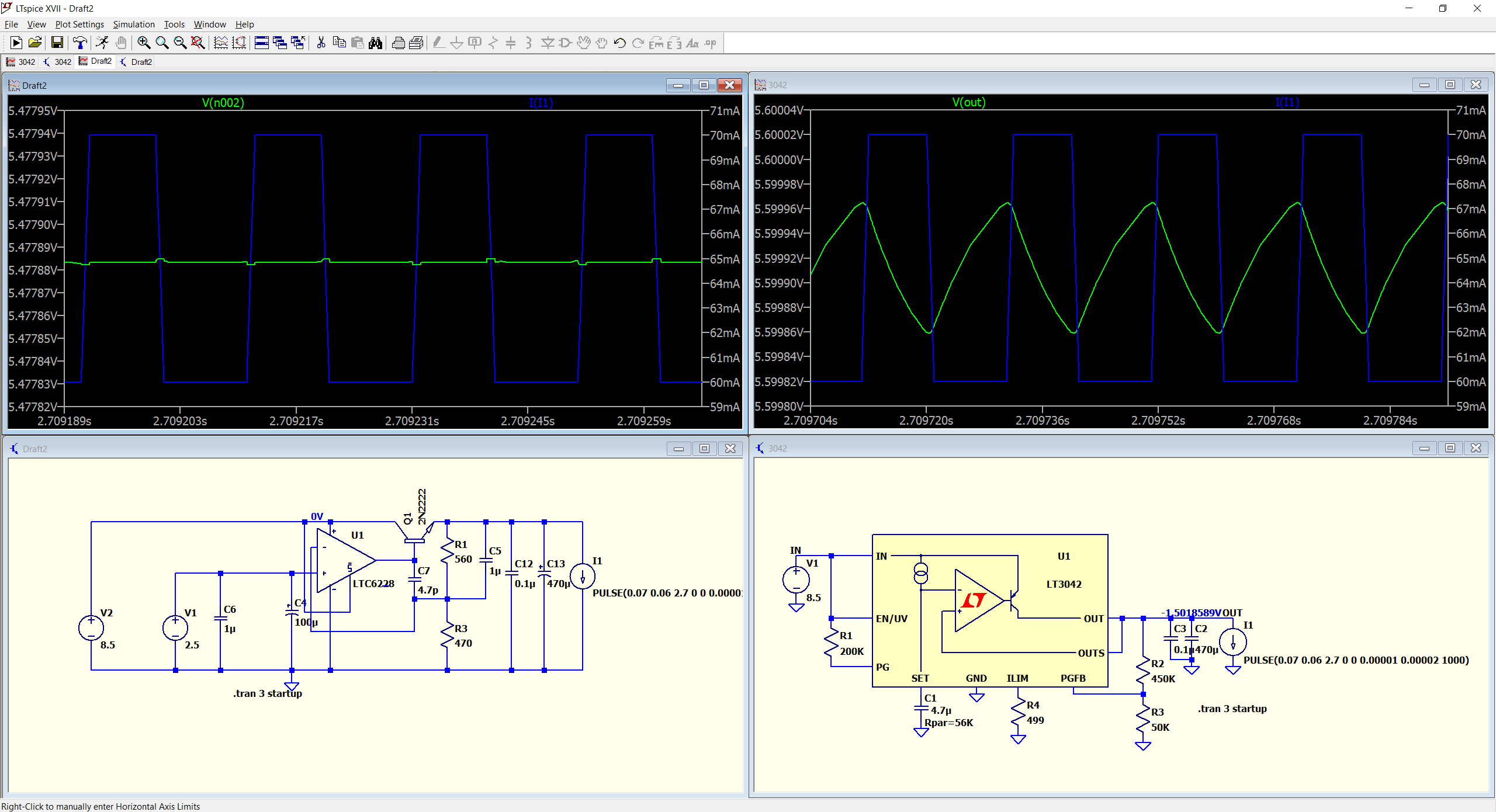Click the Pan magnifier icon
The image size is (1496, 812).
coord(162,43)
